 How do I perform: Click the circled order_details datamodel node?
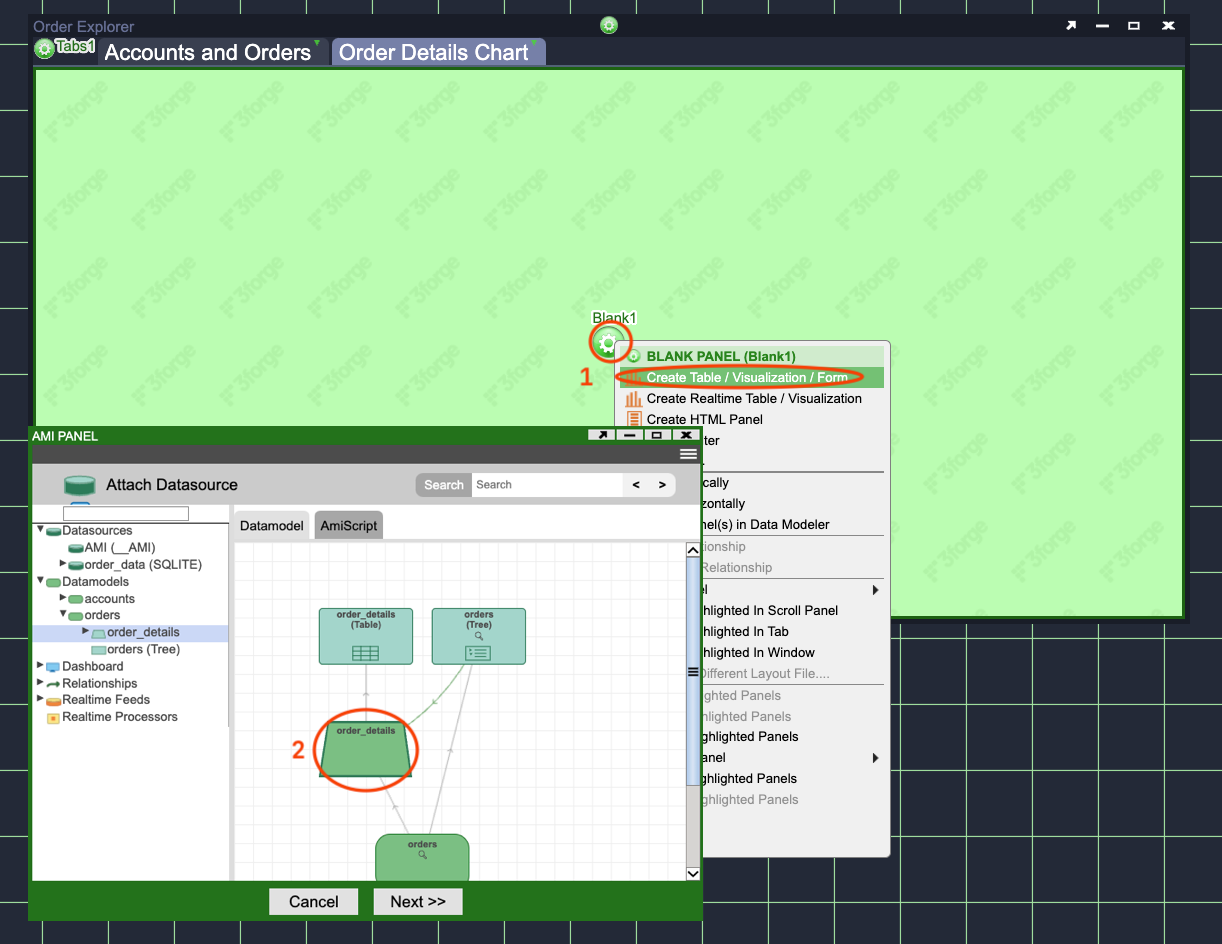point(366,750)
